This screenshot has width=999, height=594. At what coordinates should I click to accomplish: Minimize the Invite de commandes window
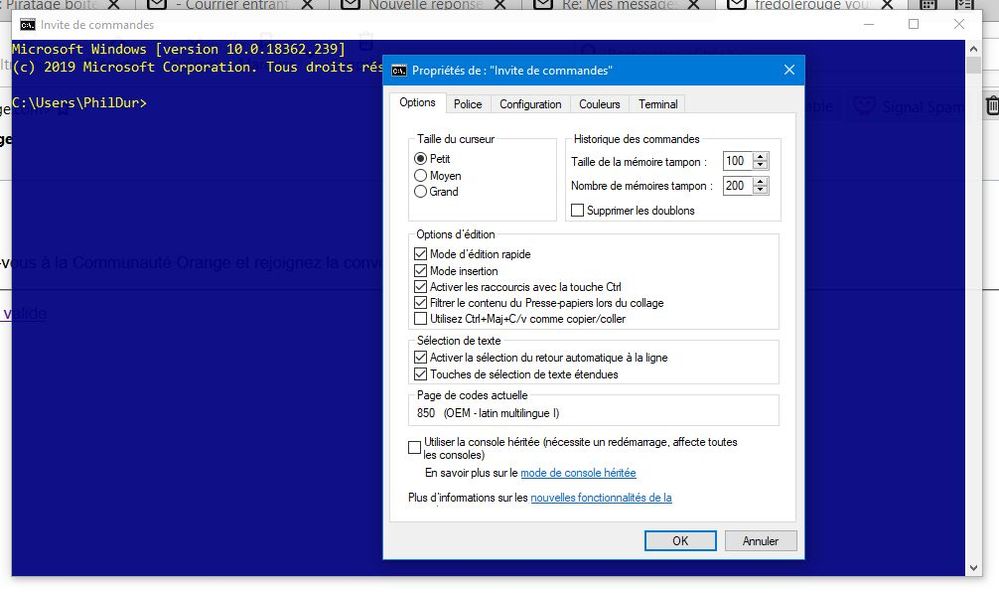(x=869, y=24)
